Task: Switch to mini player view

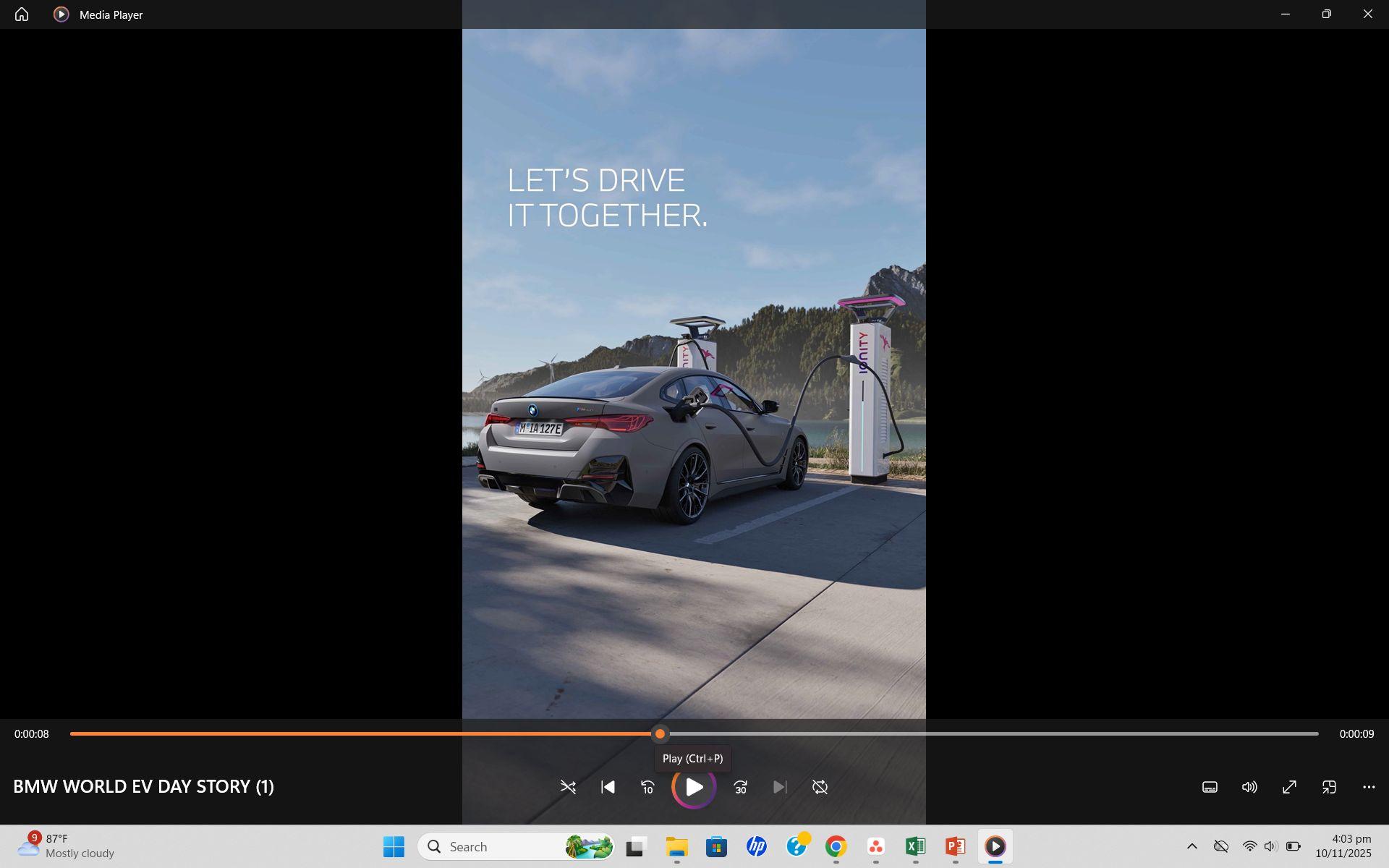Action: pyautogui.click(x=1329, y=787)
